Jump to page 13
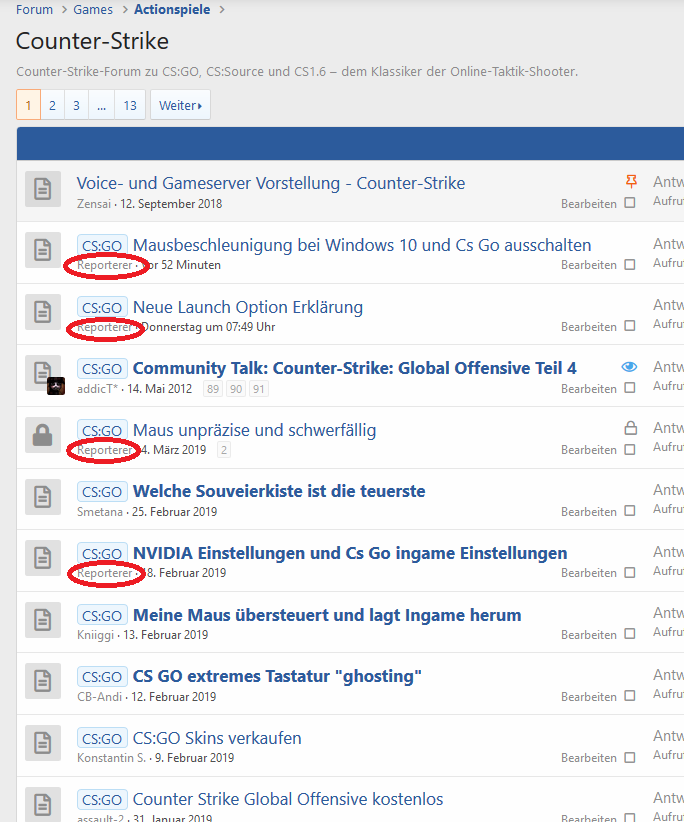Screen dimensions: 690x828 pos(130,105)
